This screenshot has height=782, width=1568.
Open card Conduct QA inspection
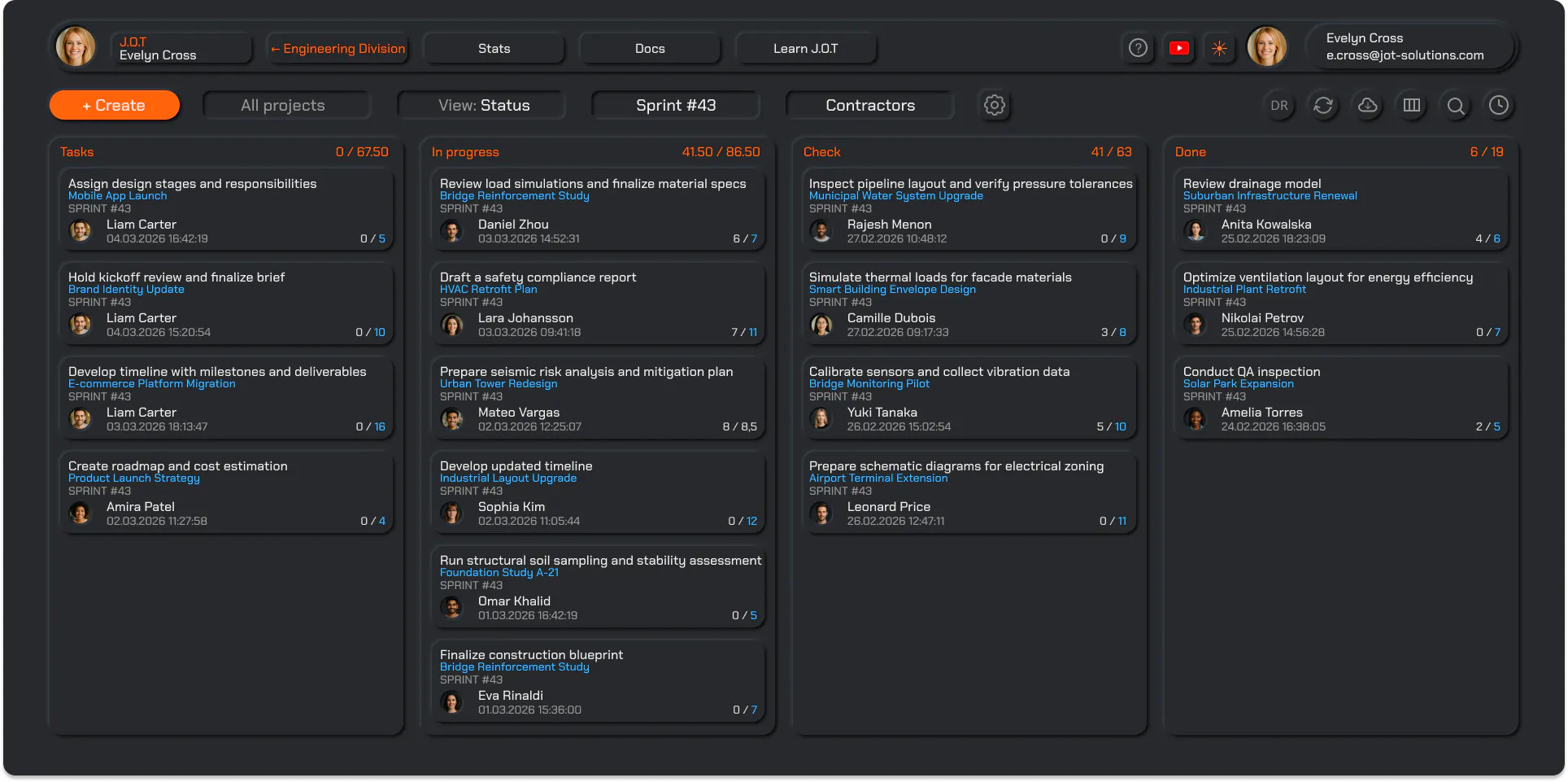click(1341, 399)
